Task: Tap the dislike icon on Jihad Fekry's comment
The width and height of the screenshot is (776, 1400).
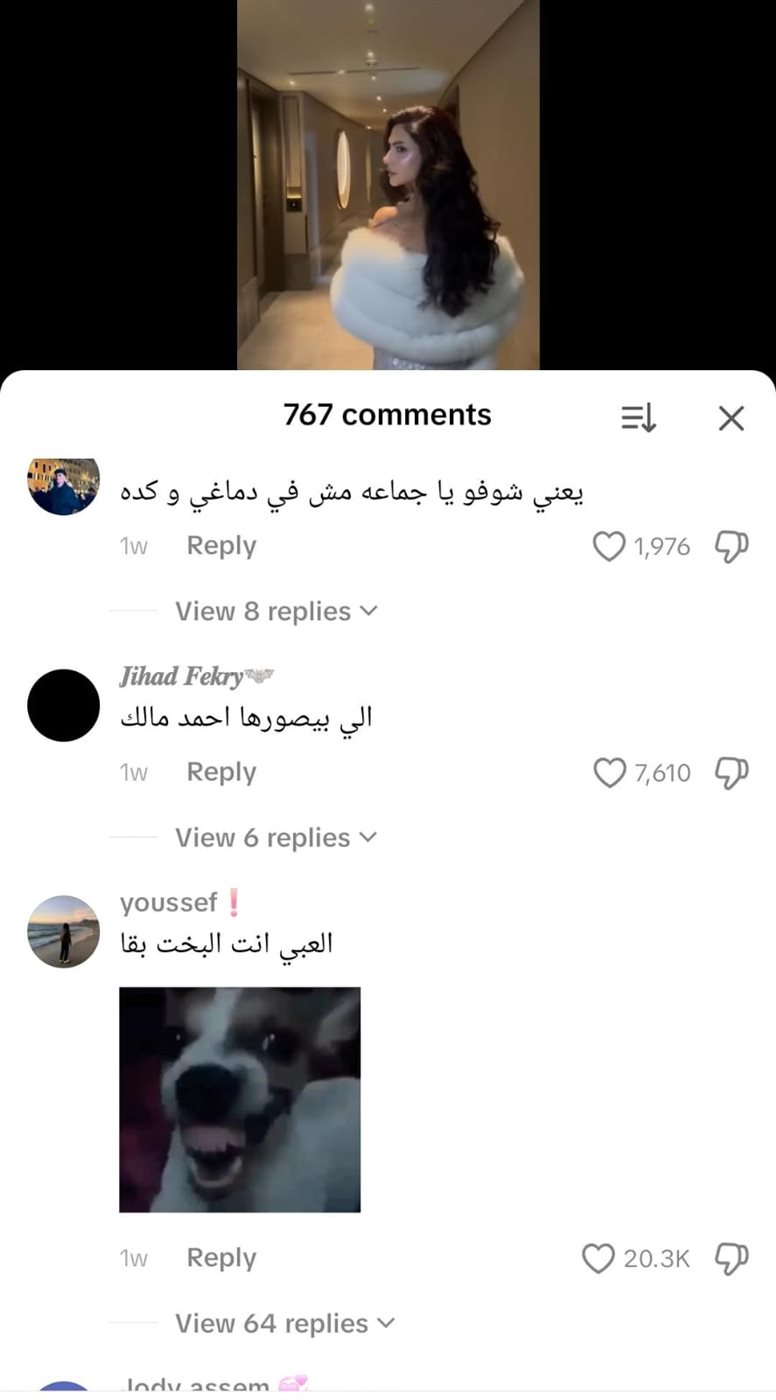Action: [731, 772]
